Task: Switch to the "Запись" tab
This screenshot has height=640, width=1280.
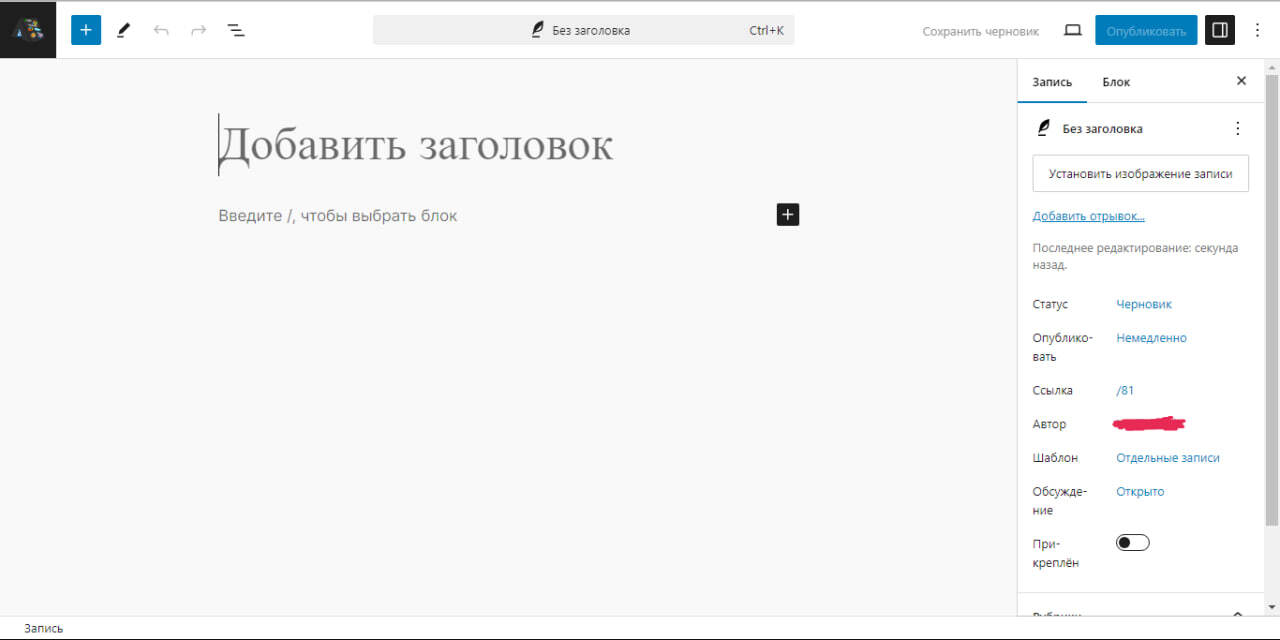Action: click(1052, 82)
